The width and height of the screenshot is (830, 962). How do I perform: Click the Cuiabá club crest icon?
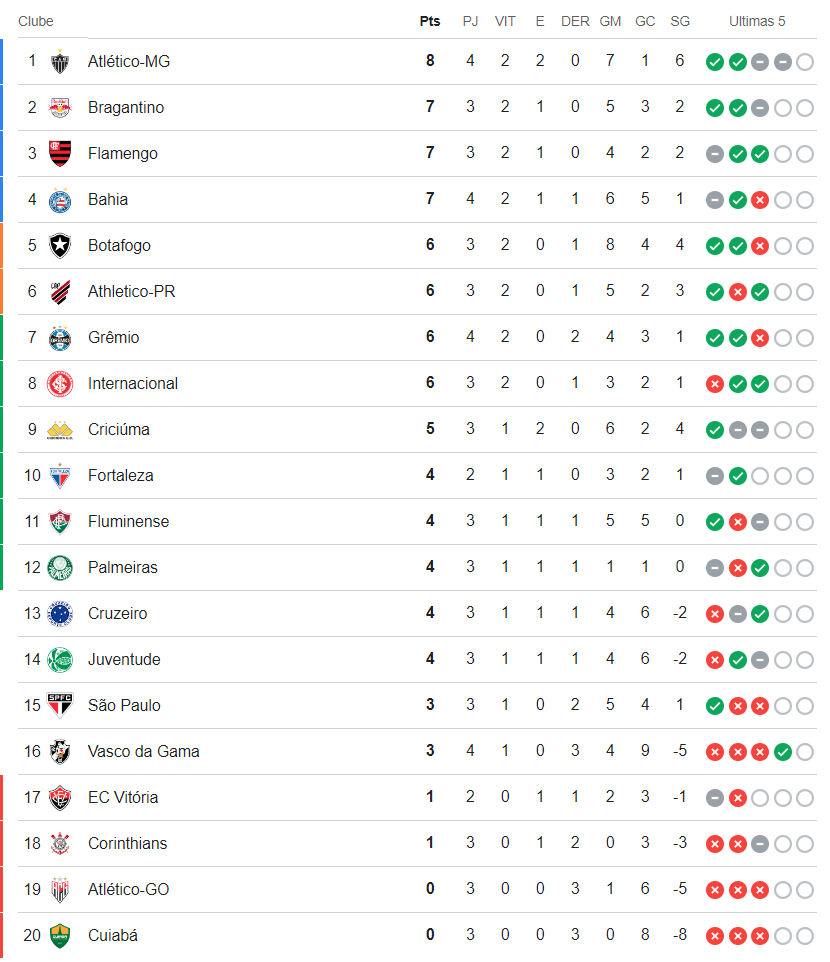click(x=60, y=936)
